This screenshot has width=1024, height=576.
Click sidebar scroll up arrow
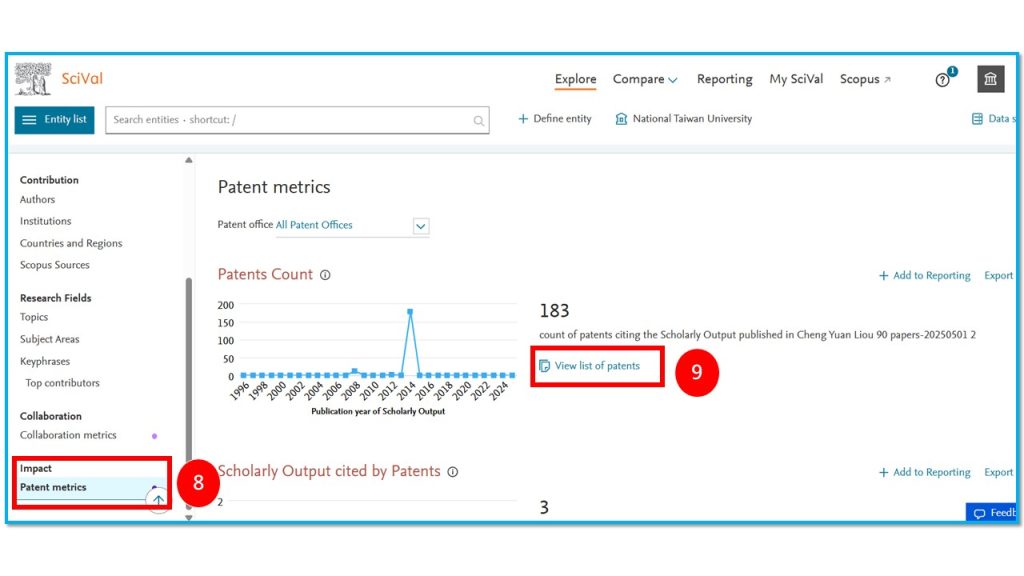point(189,160)
